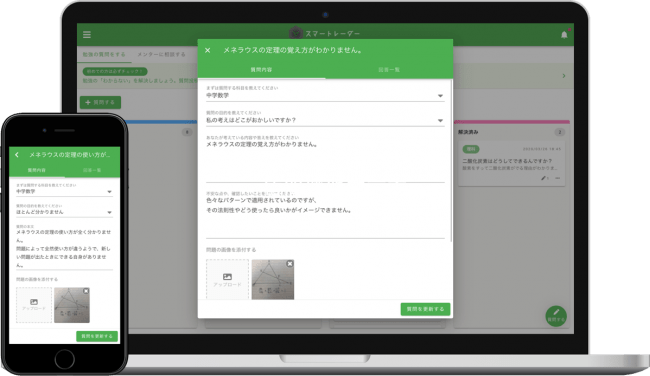Switch to 回答一覧 tab in laptop dialog

click(389, 70)
